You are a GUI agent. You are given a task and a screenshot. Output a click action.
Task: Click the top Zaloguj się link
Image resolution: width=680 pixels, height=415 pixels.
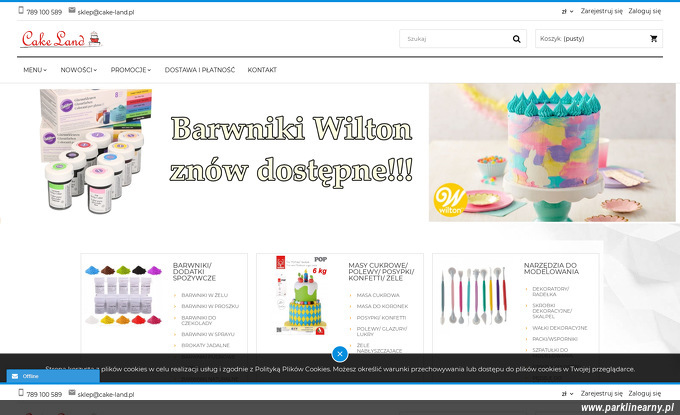[644, 11]
